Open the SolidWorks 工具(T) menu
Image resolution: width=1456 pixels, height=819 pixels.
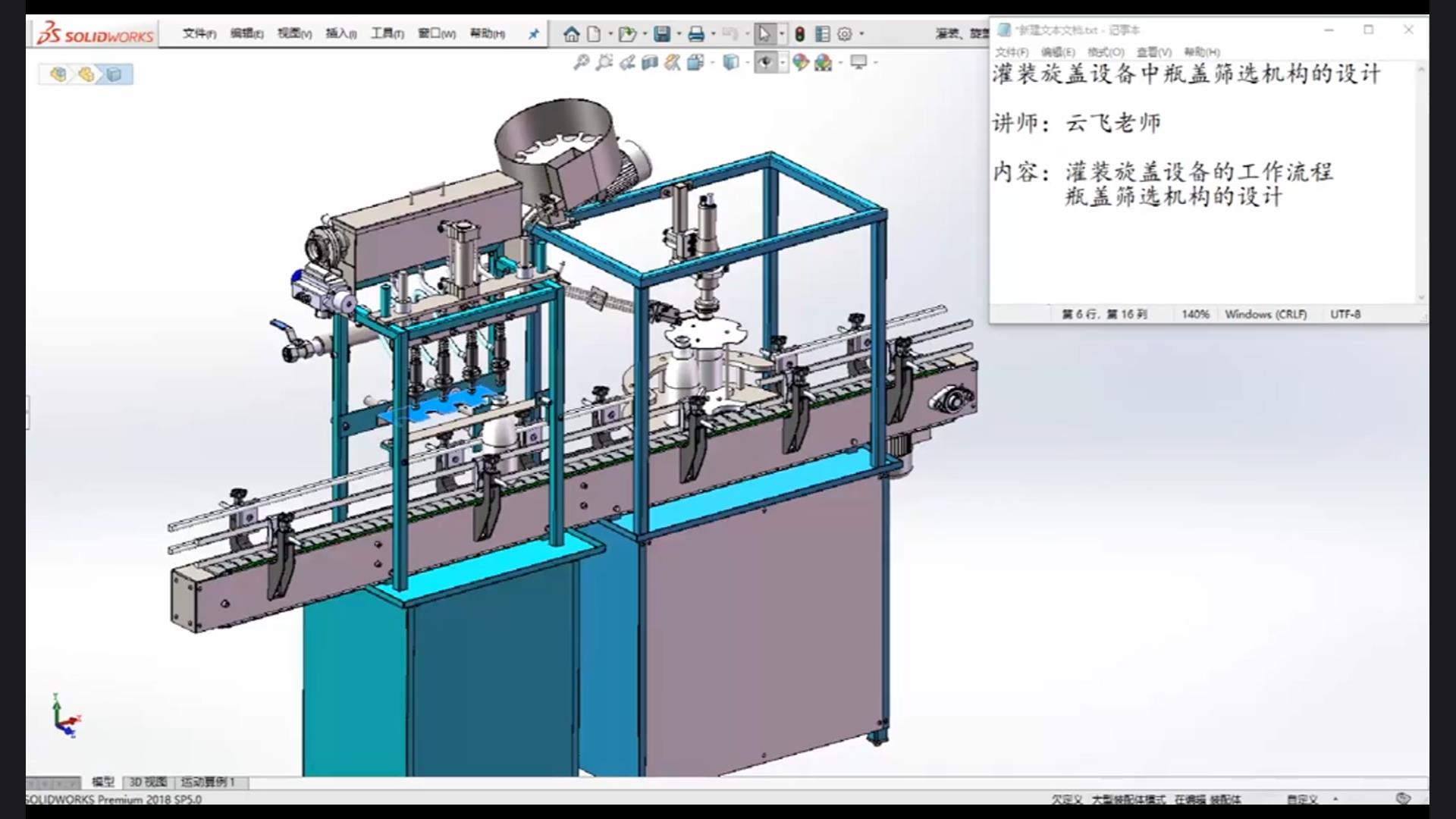[387, 34]
